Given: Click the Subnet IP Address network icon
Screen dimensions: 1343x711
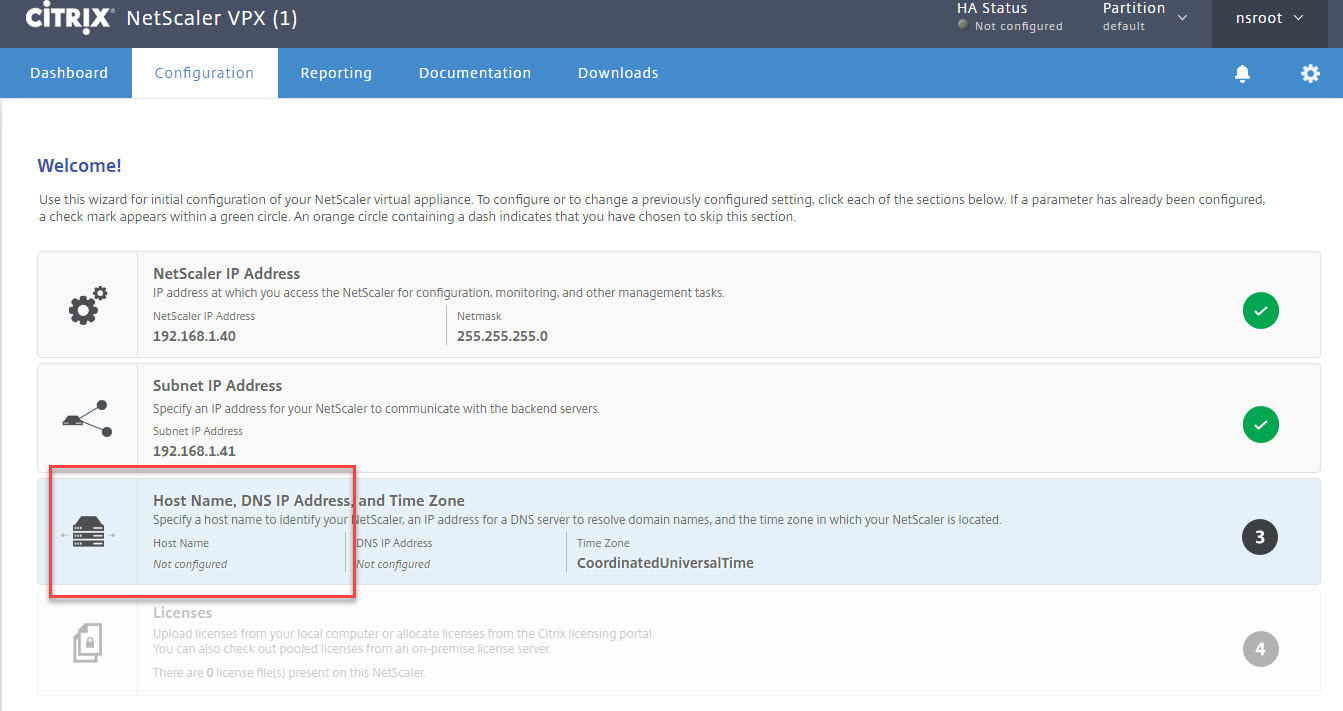Looking at the screenshot, I should point(88,418).
